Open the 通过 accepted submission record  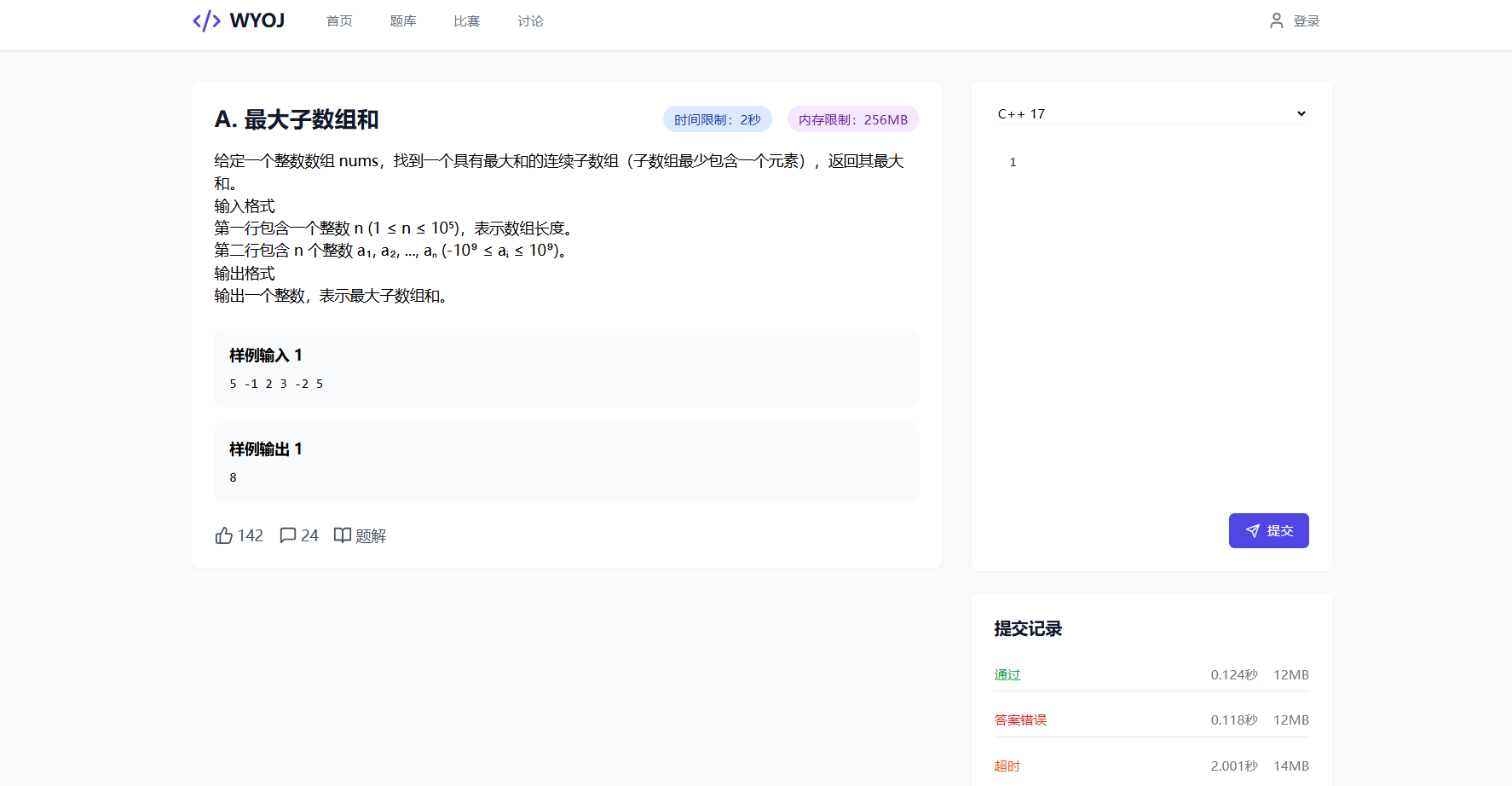click(x=1007, y=674)
